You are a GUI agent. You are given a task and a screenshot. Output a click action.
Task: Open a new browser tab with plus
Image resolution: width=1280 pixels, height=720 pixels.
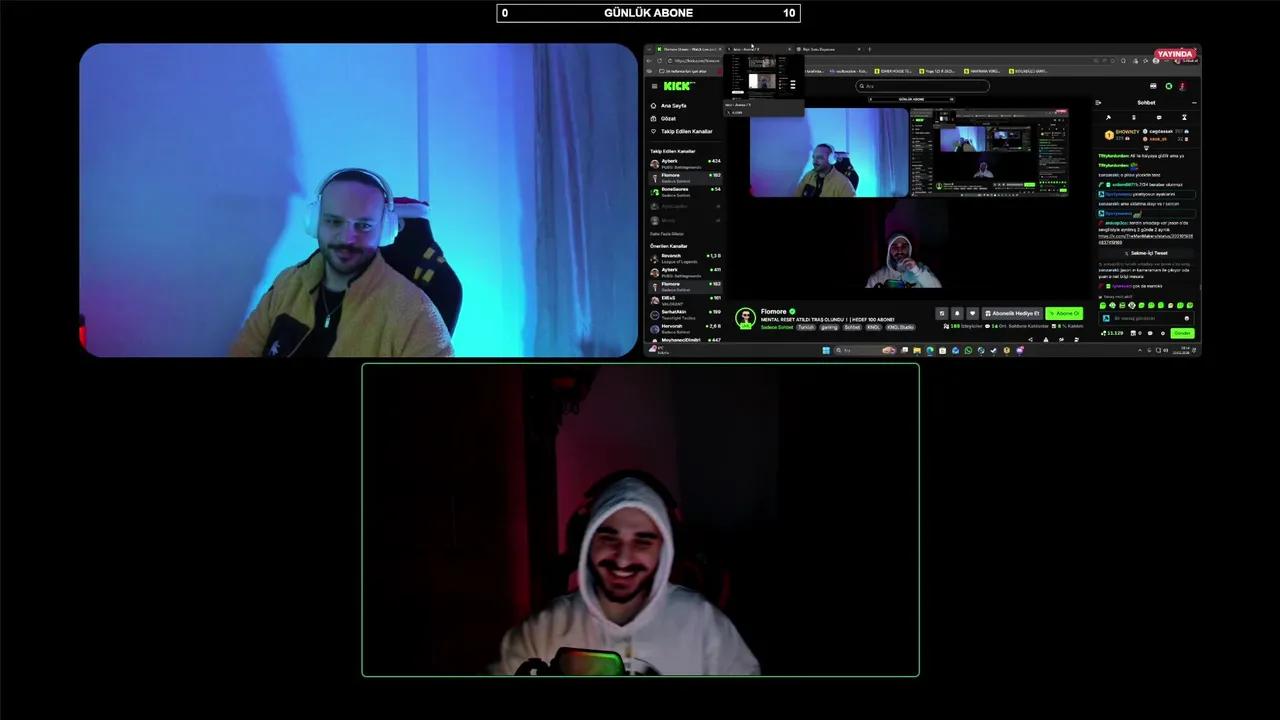pyautogui.click(x=869, y=49)
